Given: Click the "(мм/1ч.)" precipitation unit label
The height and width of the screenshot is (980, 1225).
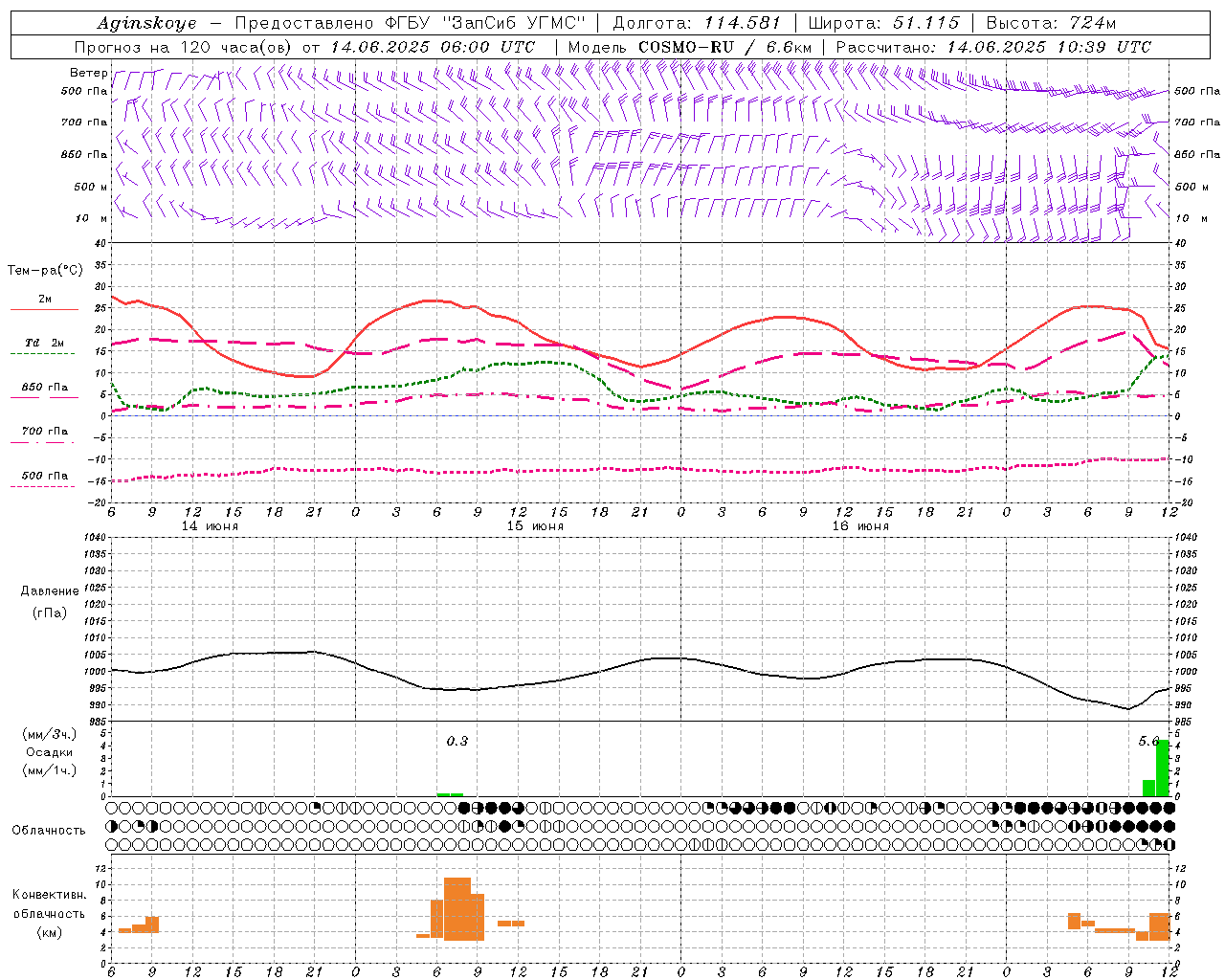Looking at the screenshot, I should (x=50, y=770).
